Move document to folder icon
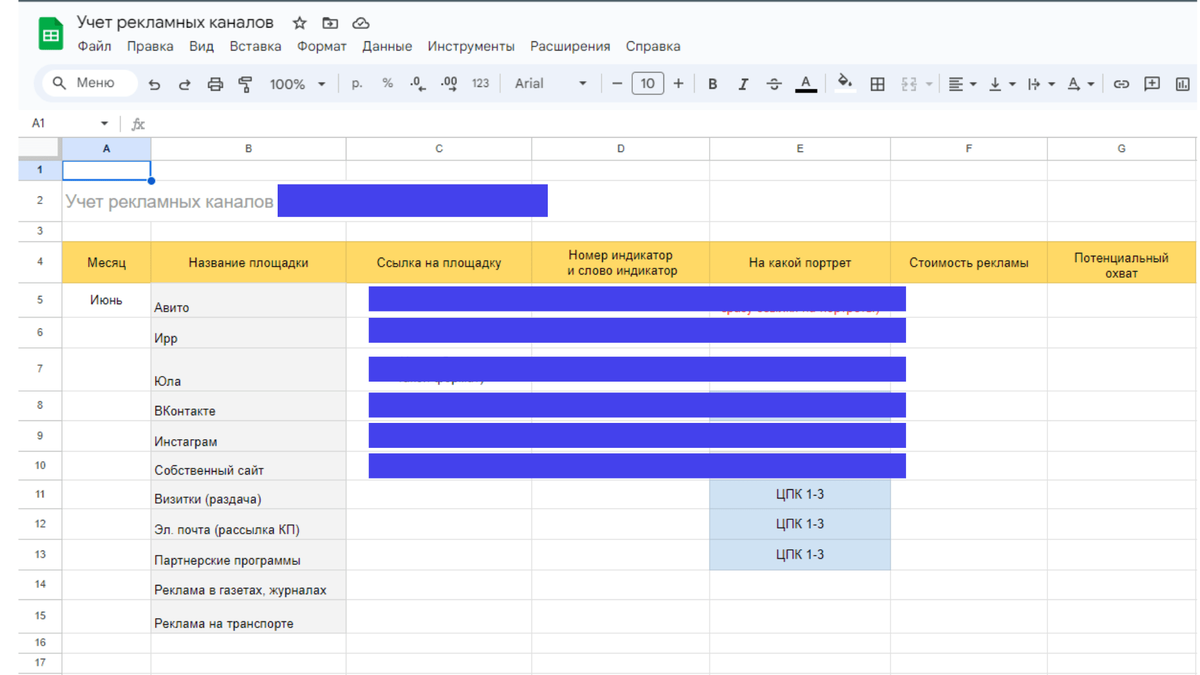The height and width of the screenshot is (675, 1200). point(330,22)
